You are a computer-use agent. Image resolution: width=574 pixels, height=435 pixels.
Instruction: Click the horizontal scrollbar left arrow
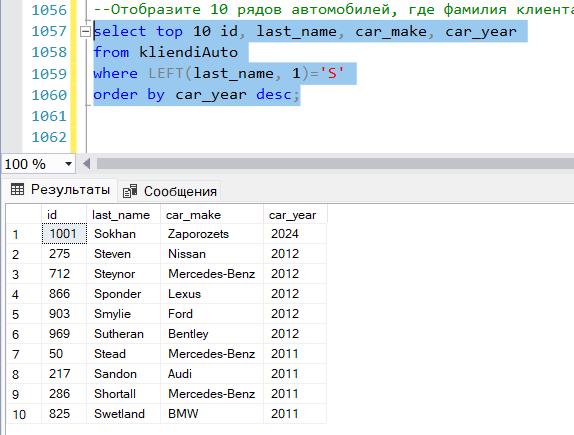point(87,164)
